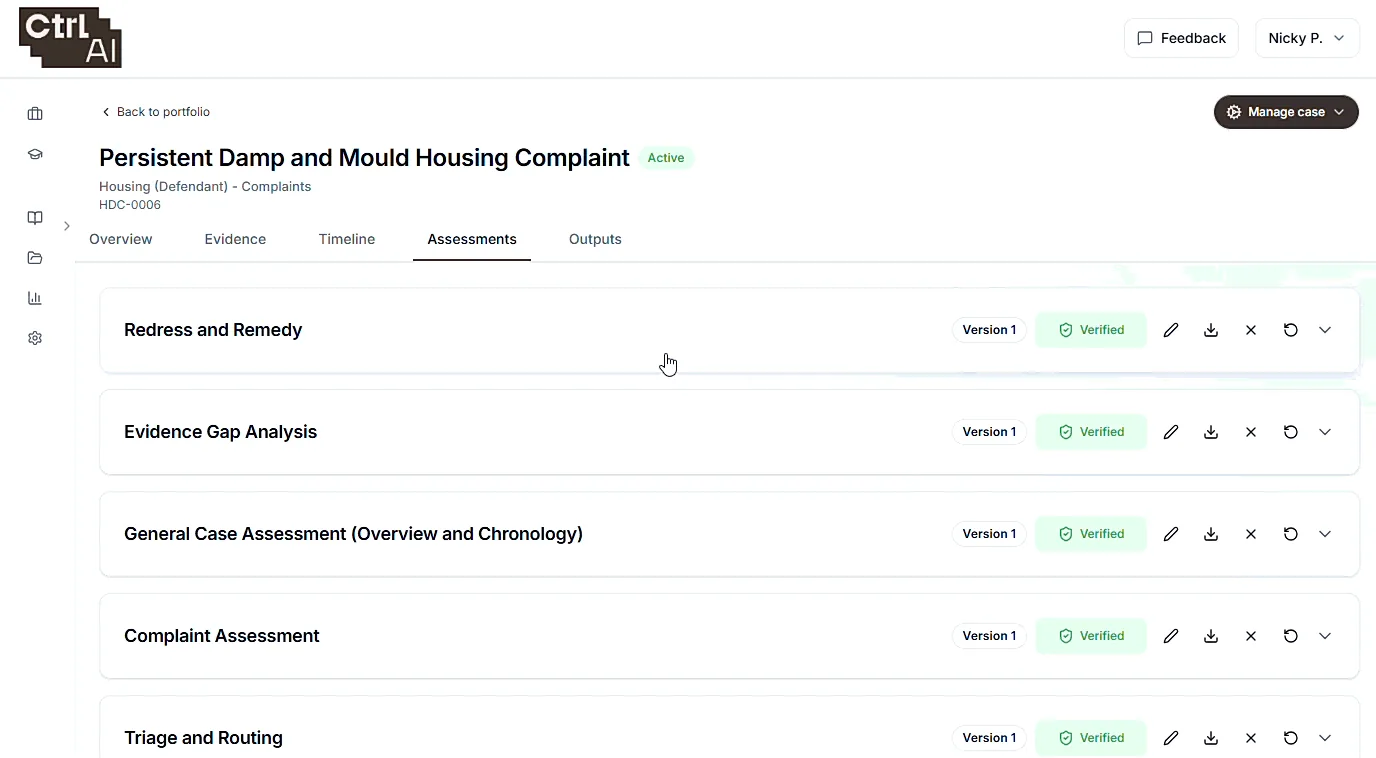Regenerate the General Case Assessment
The width and height of the screenshot is (1376, 758).
point(1291,534)
